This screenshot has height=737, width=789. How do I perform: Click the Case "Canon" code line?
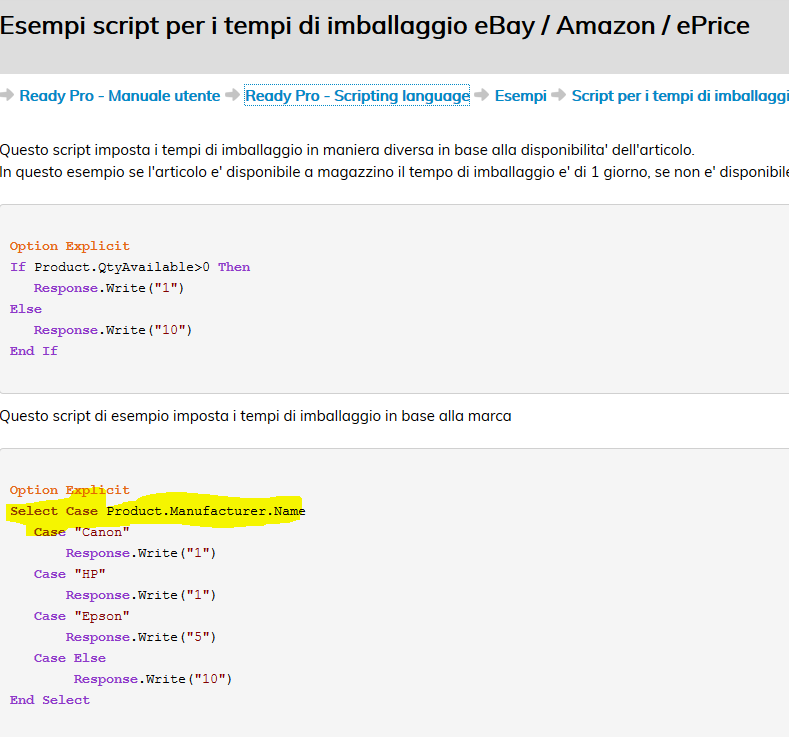tap(82, 532)
